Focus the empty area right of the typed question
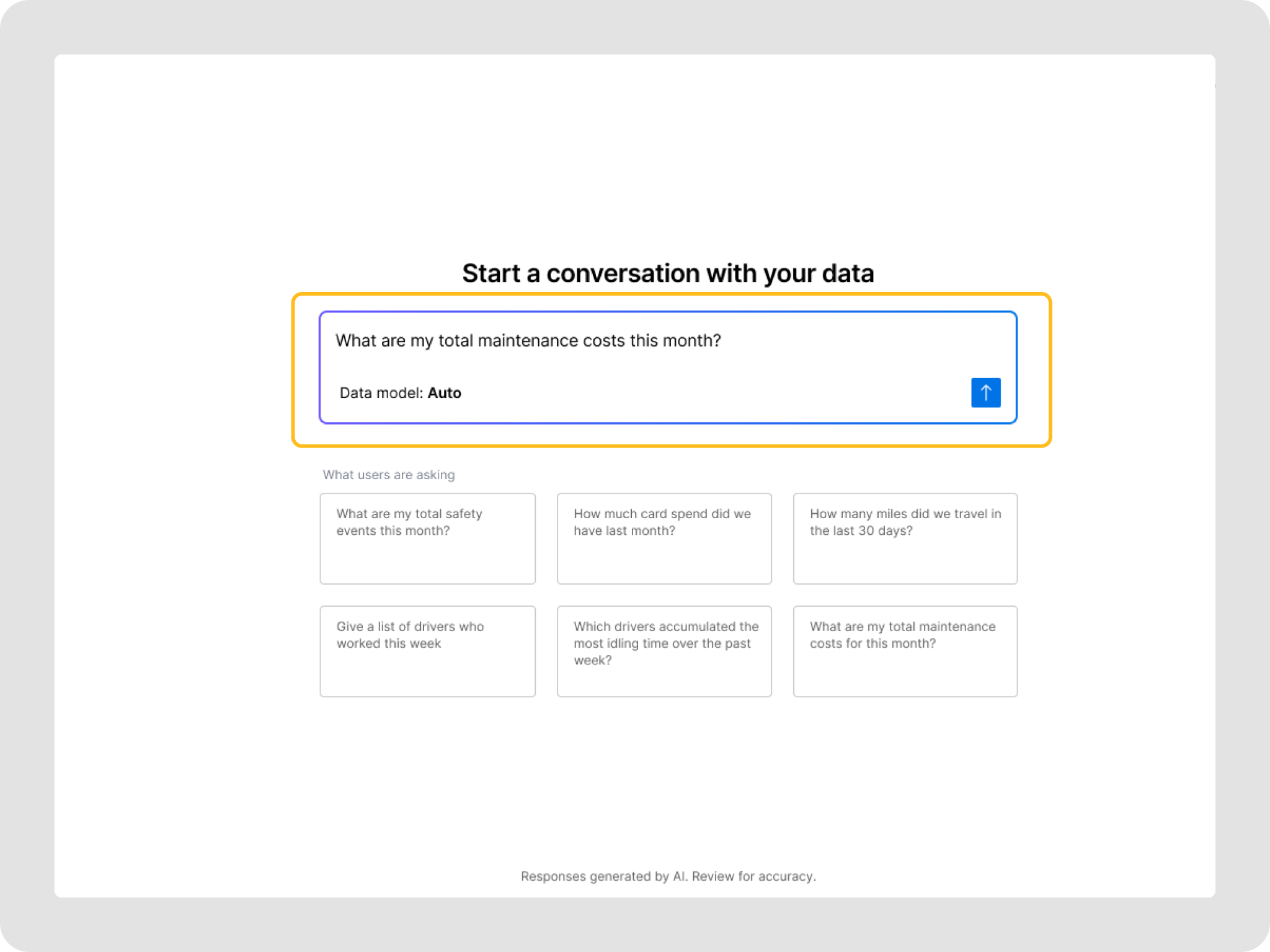Image resolution: width=1270 pixels, height=952 pixels. tap(868, 341)
